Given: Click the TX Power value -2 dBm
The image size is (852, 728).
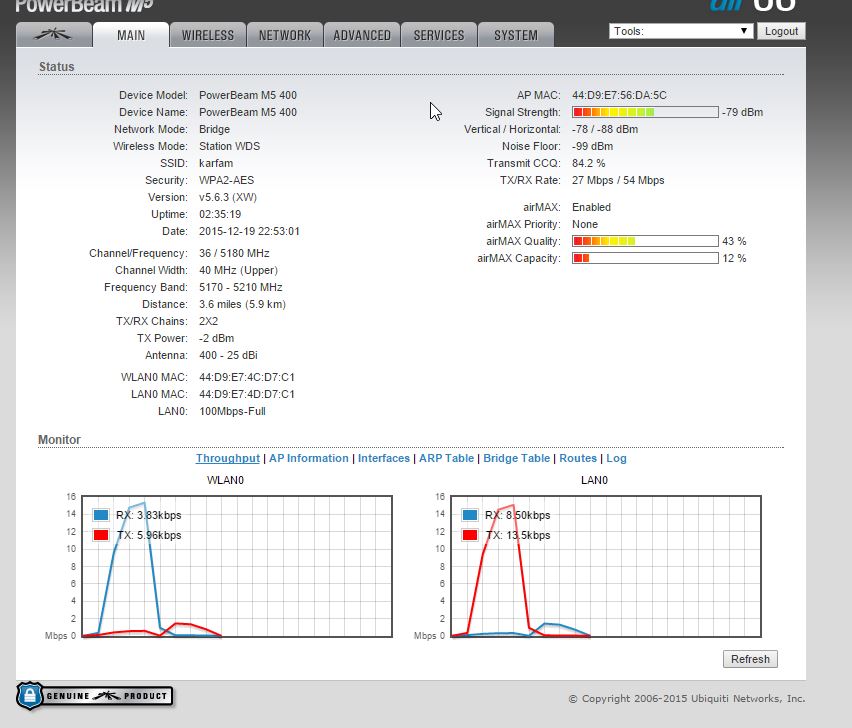Looking at the screenshot, I should [216, 338].
